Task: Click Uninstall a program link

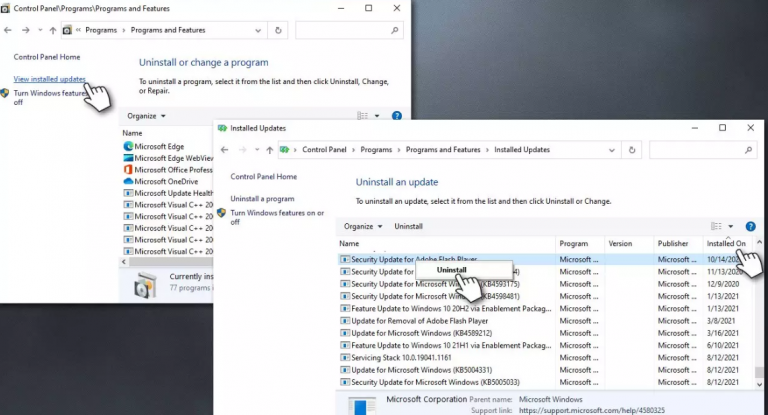Action: pyautogui.click(x=262, y=198)
